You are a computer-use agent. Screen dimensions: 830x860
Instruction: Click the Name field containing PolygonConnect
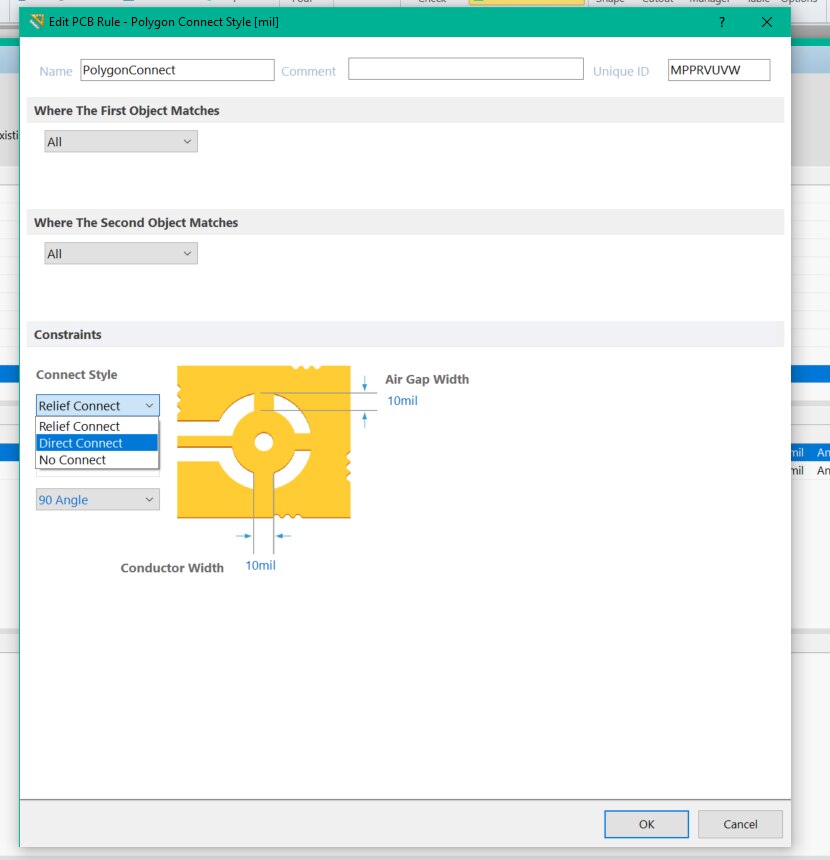177,70
